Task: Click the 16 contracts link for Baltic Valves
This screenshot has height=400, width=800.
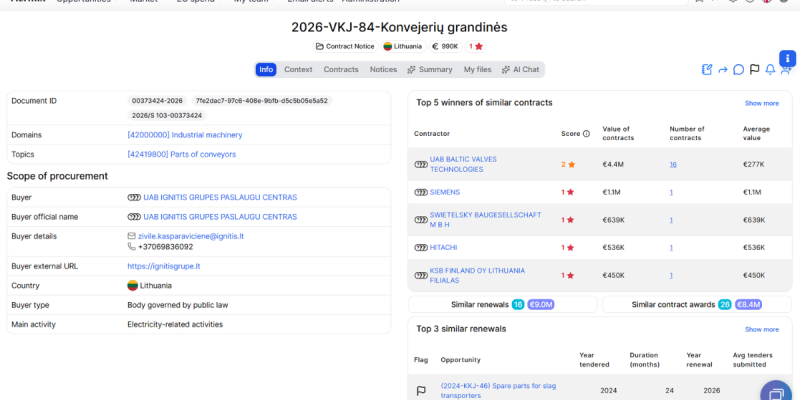Action: point(673,164)
